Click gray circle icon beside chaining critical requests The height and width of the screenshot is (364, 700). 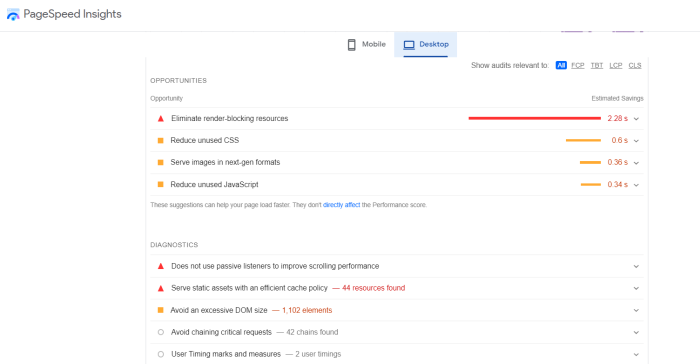click(x=161, y=332)
